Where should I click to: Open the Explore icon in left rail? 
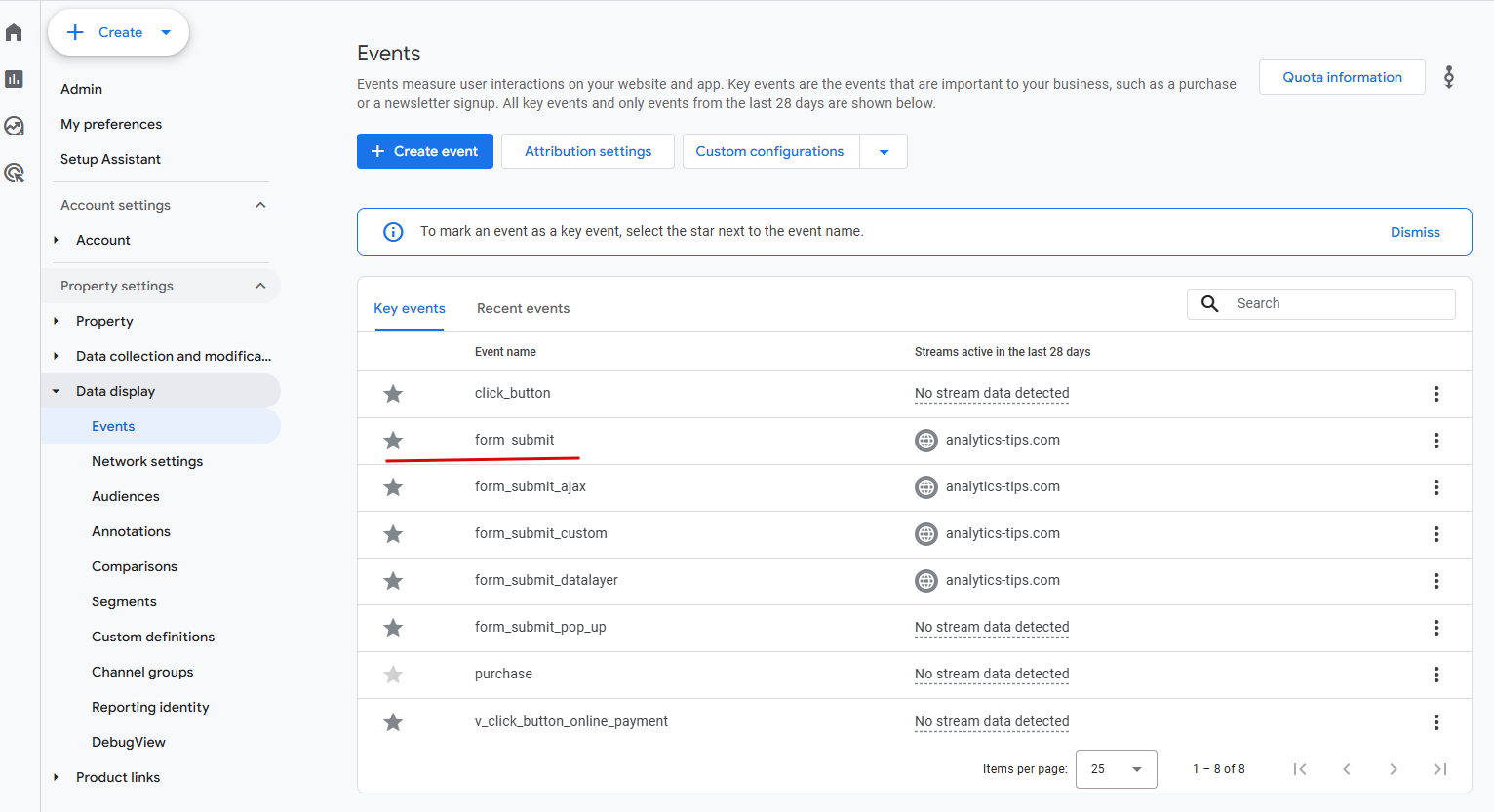(14, 126)
